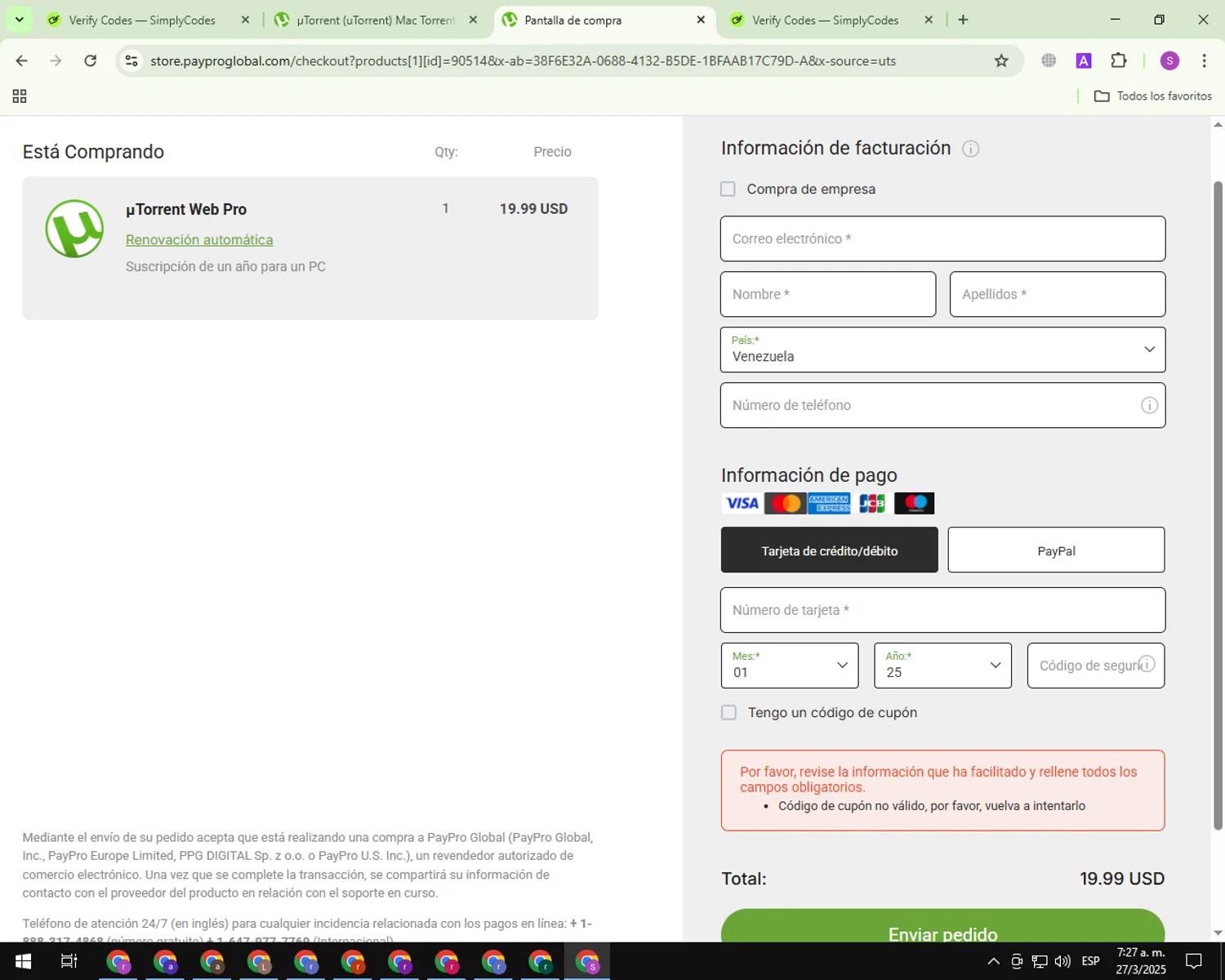Click info icon in security code field
Screen dimensions: 1225x980
tap(1147, 664)
